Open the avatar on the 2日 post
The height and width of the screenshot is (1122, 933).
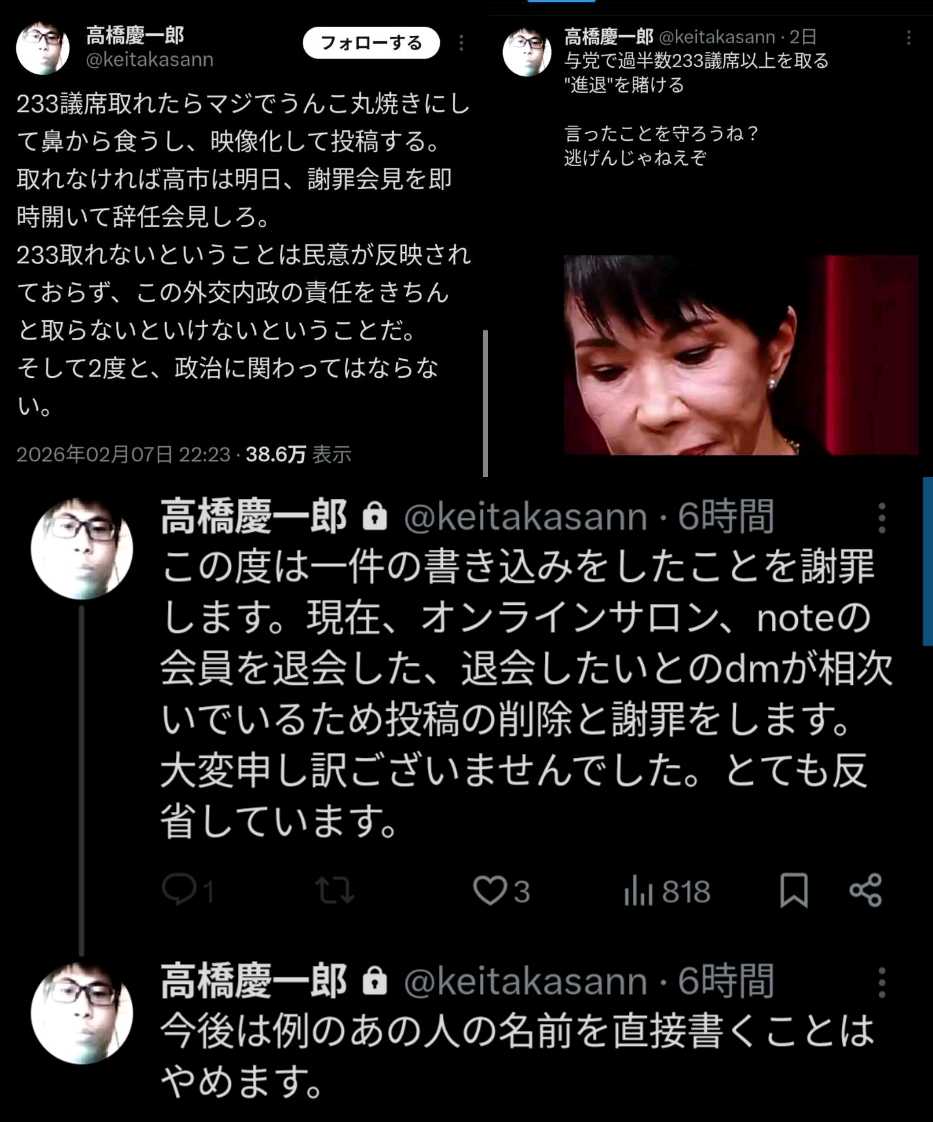[x=527, y=52]
